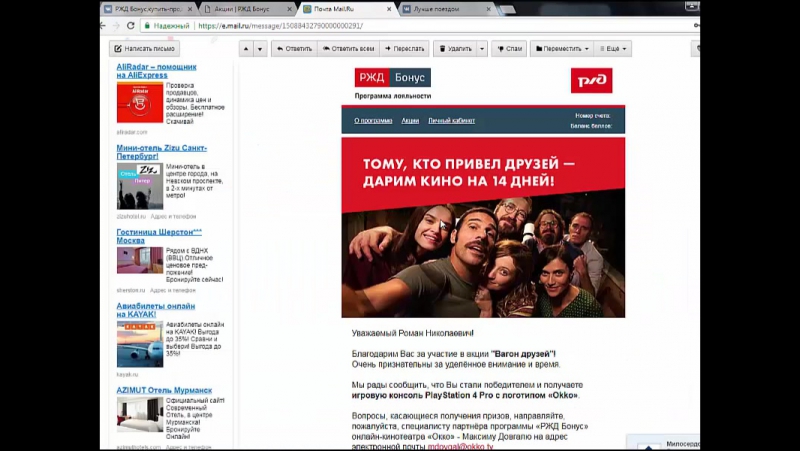The image size is (800, 451).
Task: Expand the arrow next to Удалить
Action: [482, 48]
